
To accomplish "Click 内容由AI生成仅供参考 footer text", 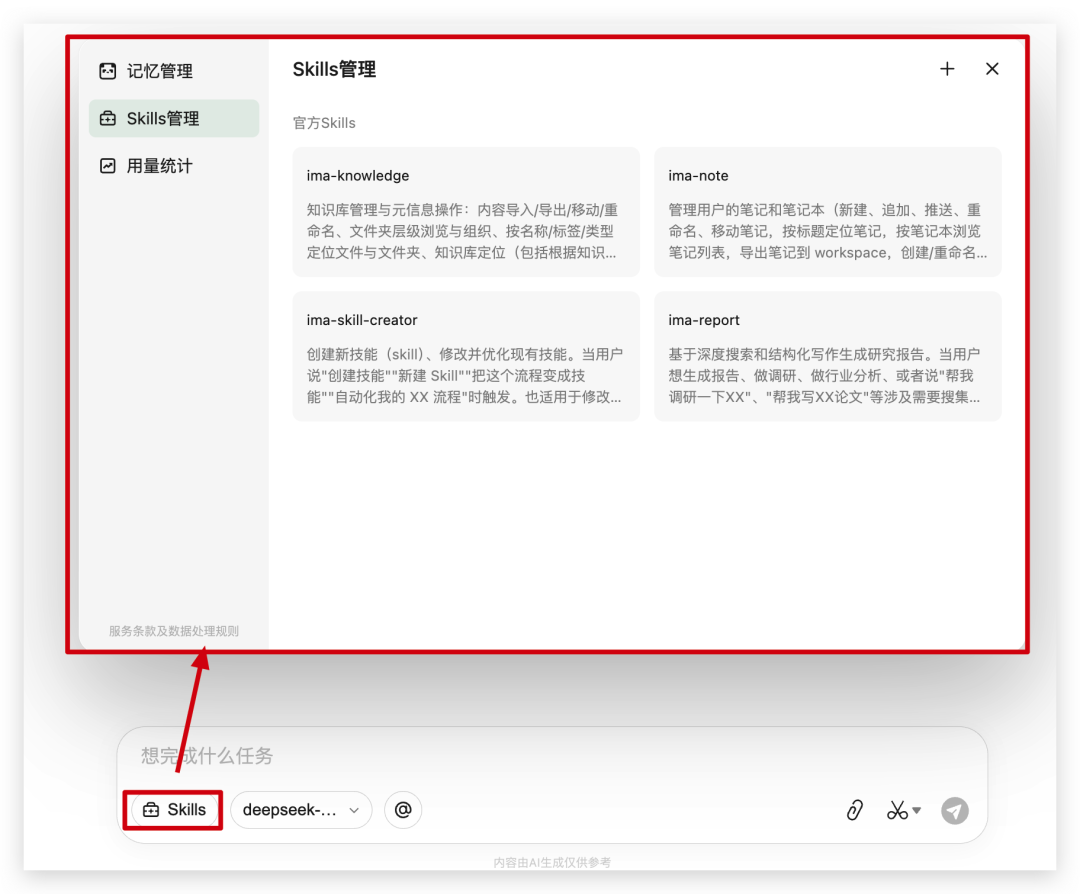I will coord(552,862).
